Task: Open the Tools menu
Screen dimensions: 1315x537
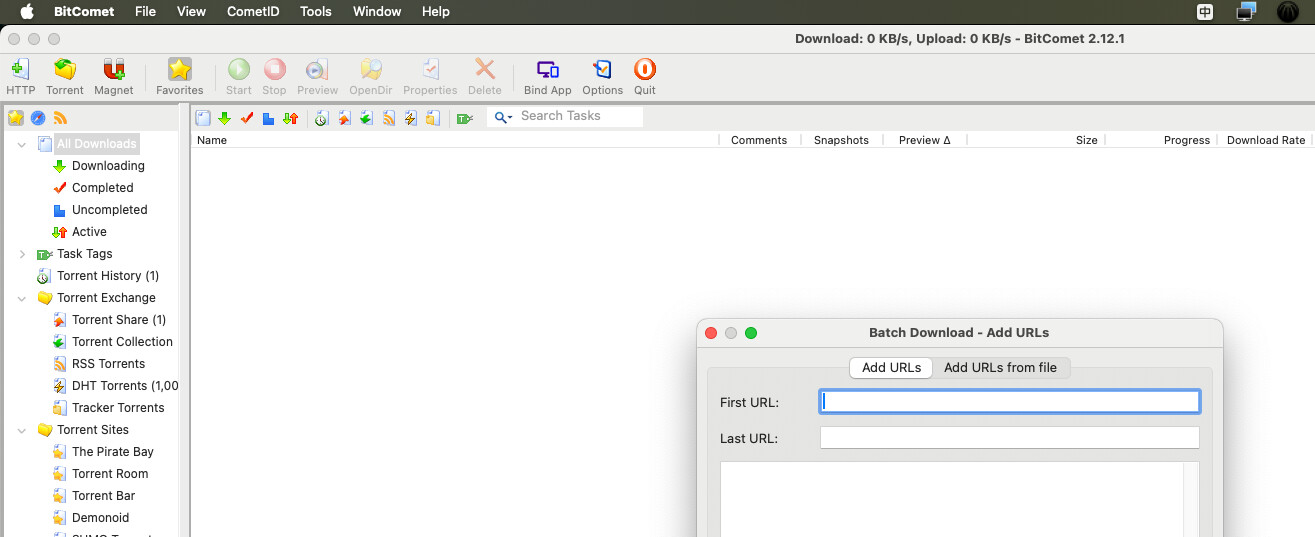Action: point(316,12)
